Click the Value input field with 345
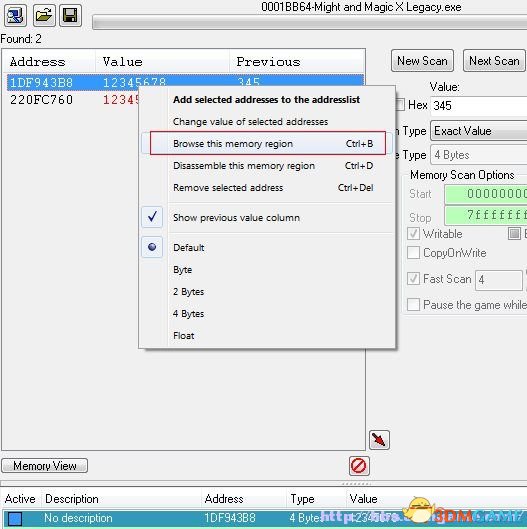Screen dimensions: 527x529 (478, 105)
